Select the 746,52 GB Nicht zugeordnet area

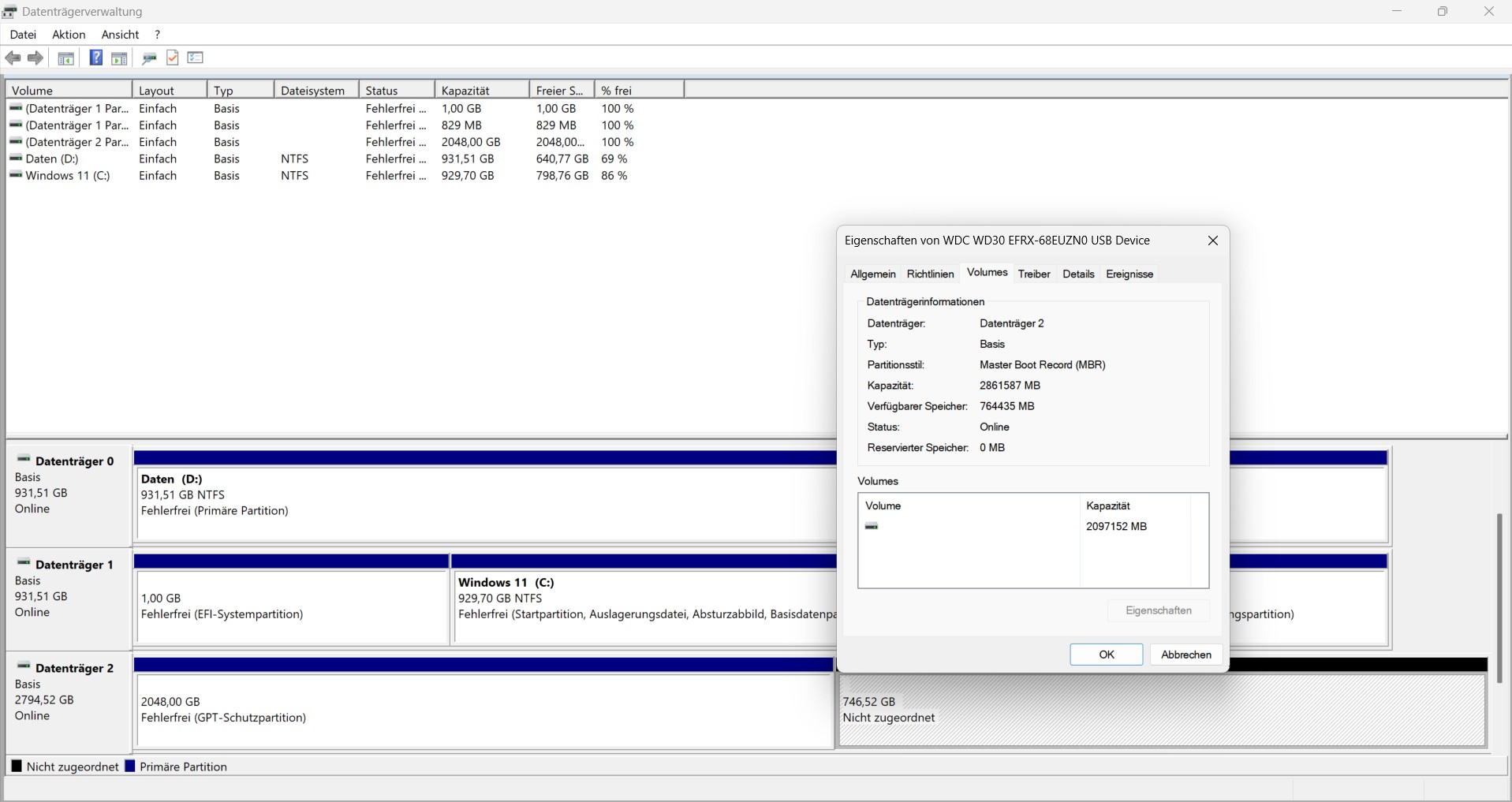pyautogui.click(x=1162, y=710)
